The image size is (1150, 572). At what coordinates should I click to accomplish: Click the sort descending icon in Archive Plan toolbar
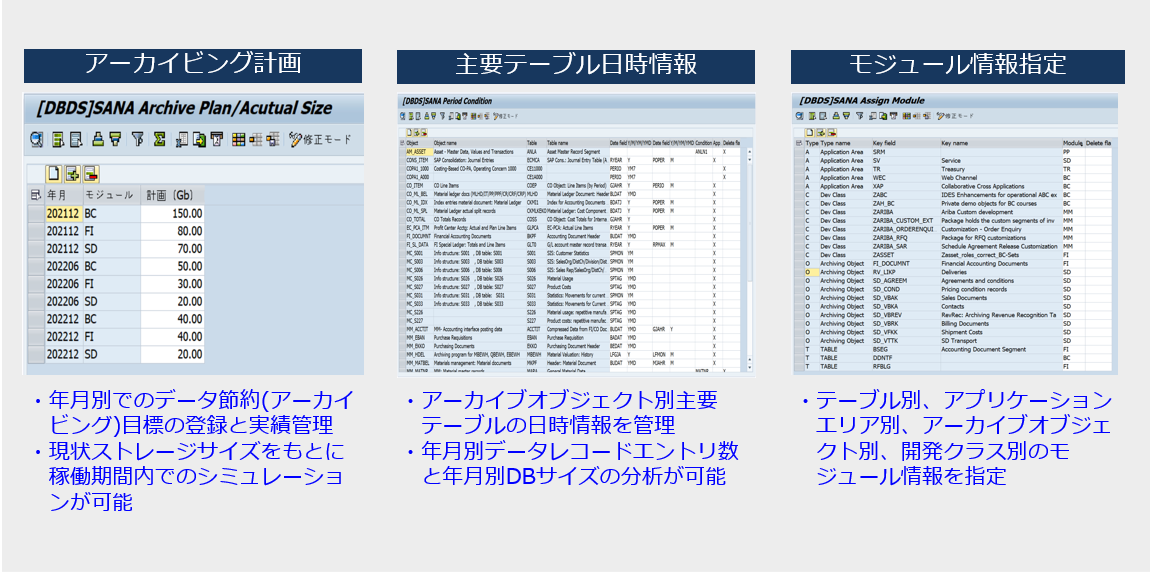pyautogui.click(x=115, y=139)
